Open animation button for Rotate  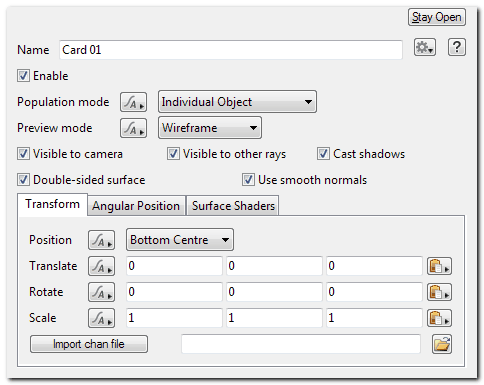coord(101,292)
